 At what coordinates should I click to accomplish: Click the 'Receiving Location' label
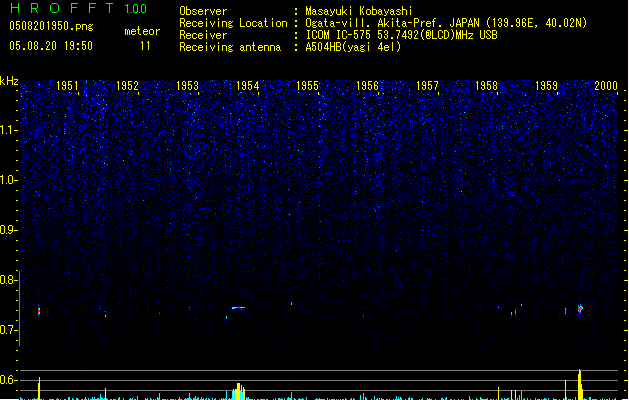click(x=233, y=23)
